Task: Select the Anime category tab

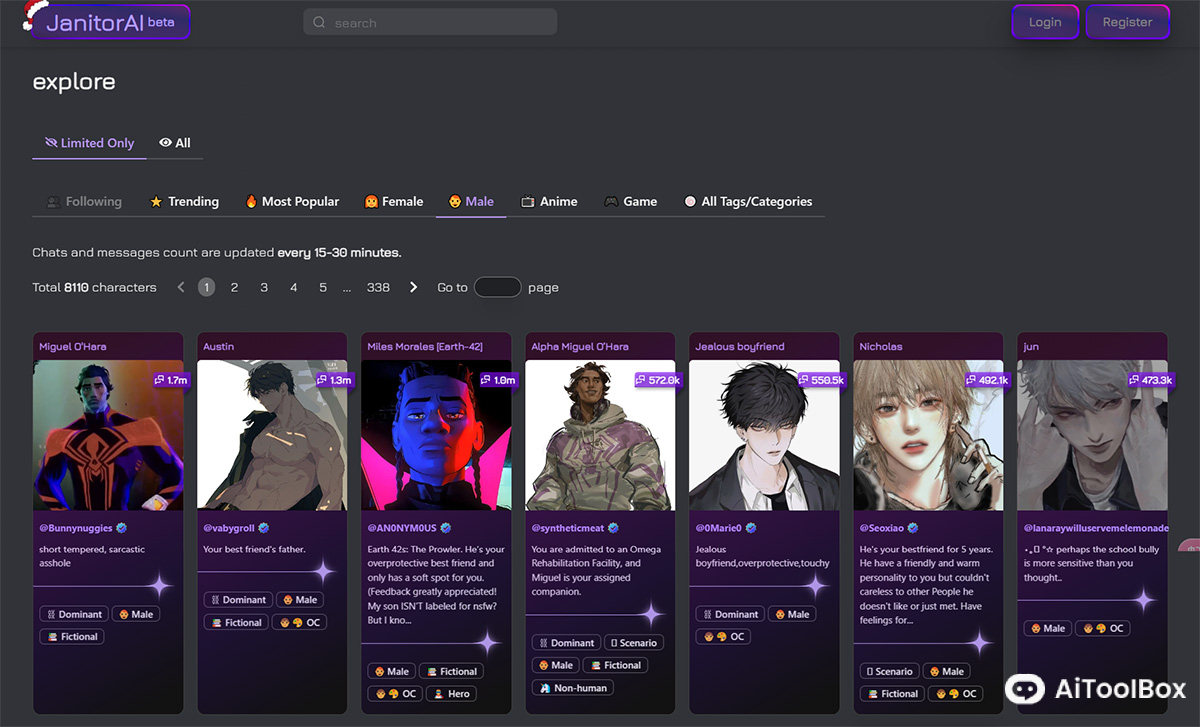Action: point(550,201)
